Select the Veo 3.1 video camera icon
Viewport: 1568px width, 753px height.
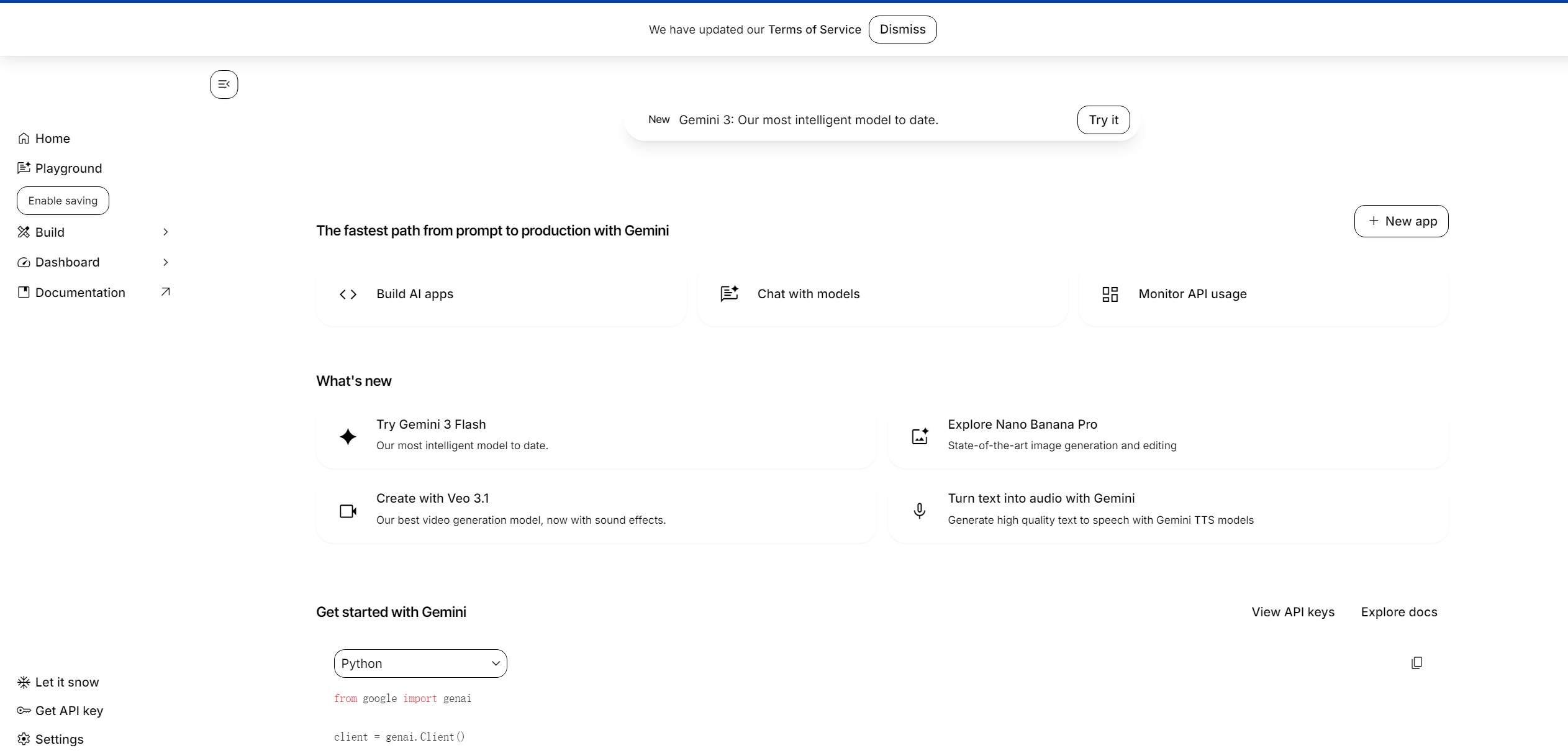coord(348,511)
